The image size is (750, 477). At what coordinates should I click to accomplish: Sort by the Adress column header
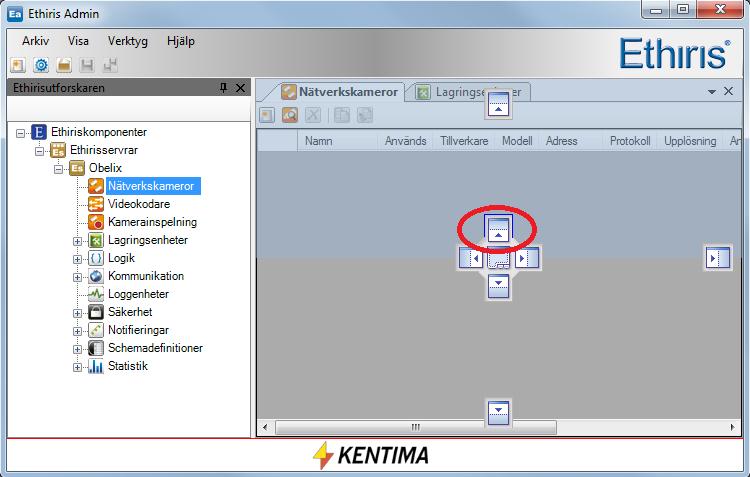coord(571,141)
